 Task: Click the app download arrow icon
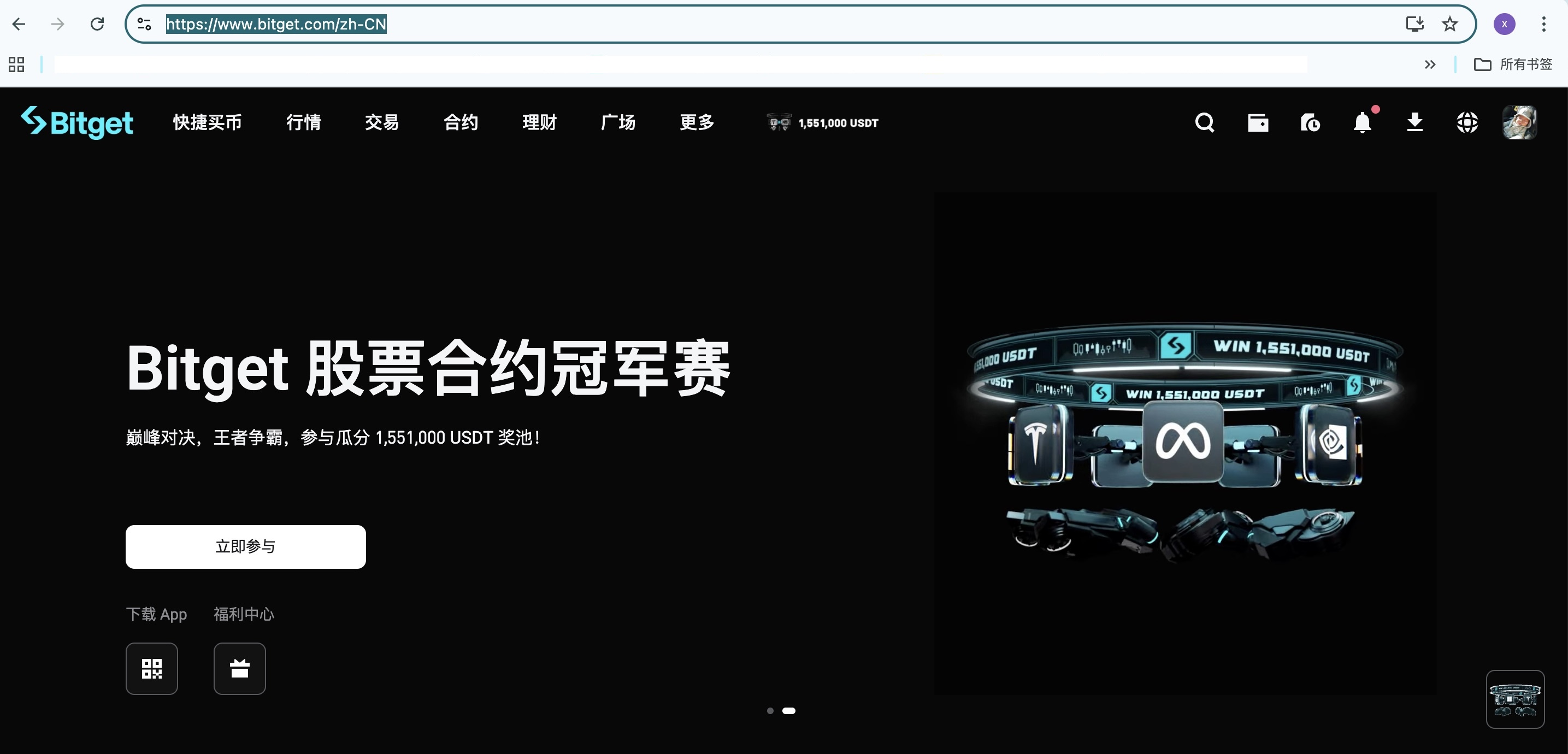coord(1414,122)
